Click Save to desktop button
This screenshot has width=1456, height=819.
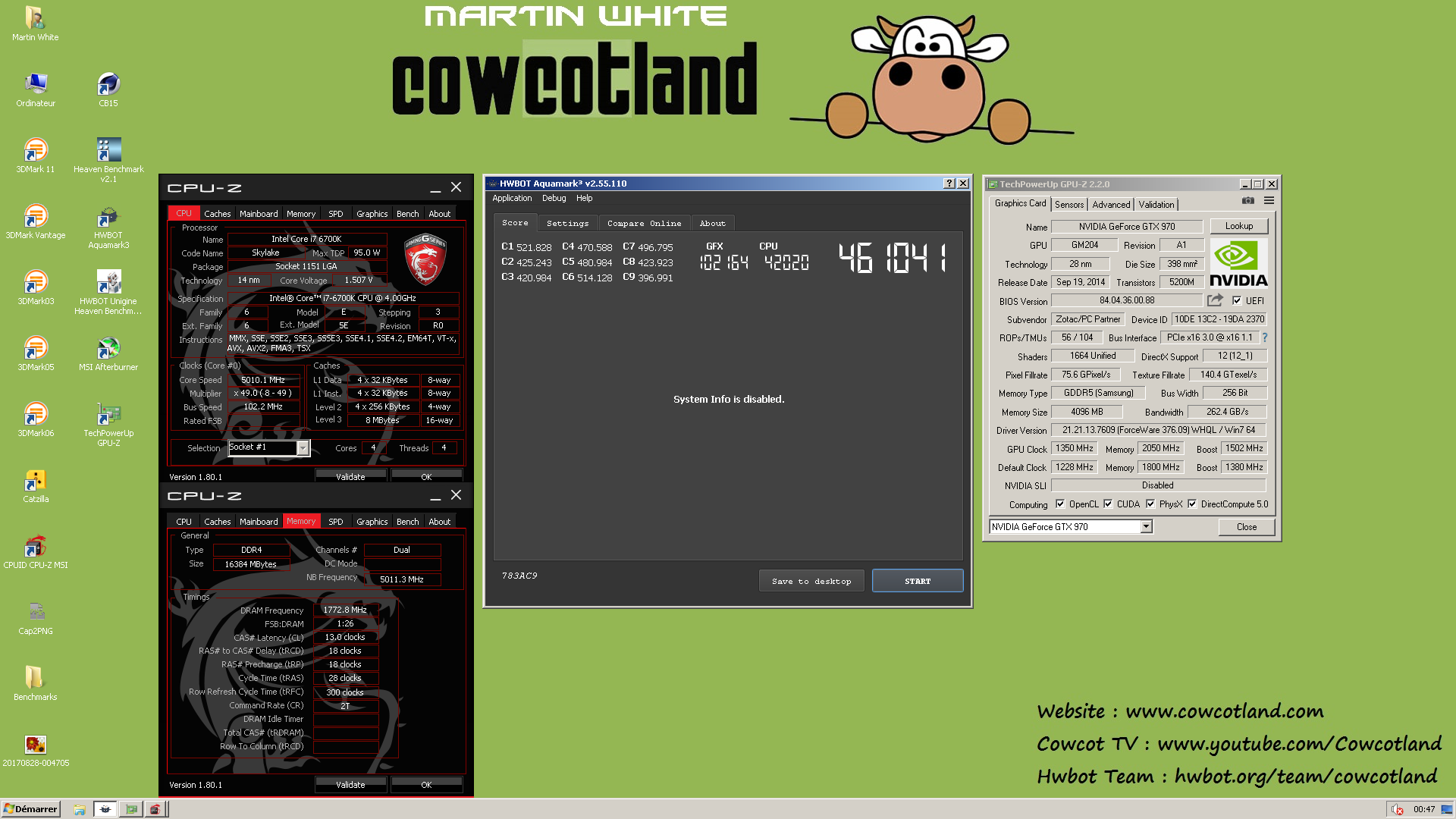coord(811,581)
